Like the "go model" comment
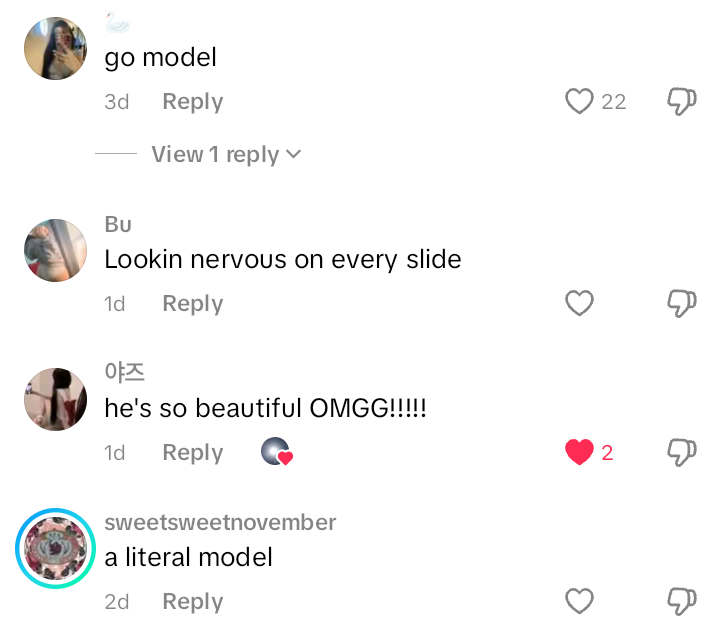This screenshot has width=720, height=636. point(579,101)
